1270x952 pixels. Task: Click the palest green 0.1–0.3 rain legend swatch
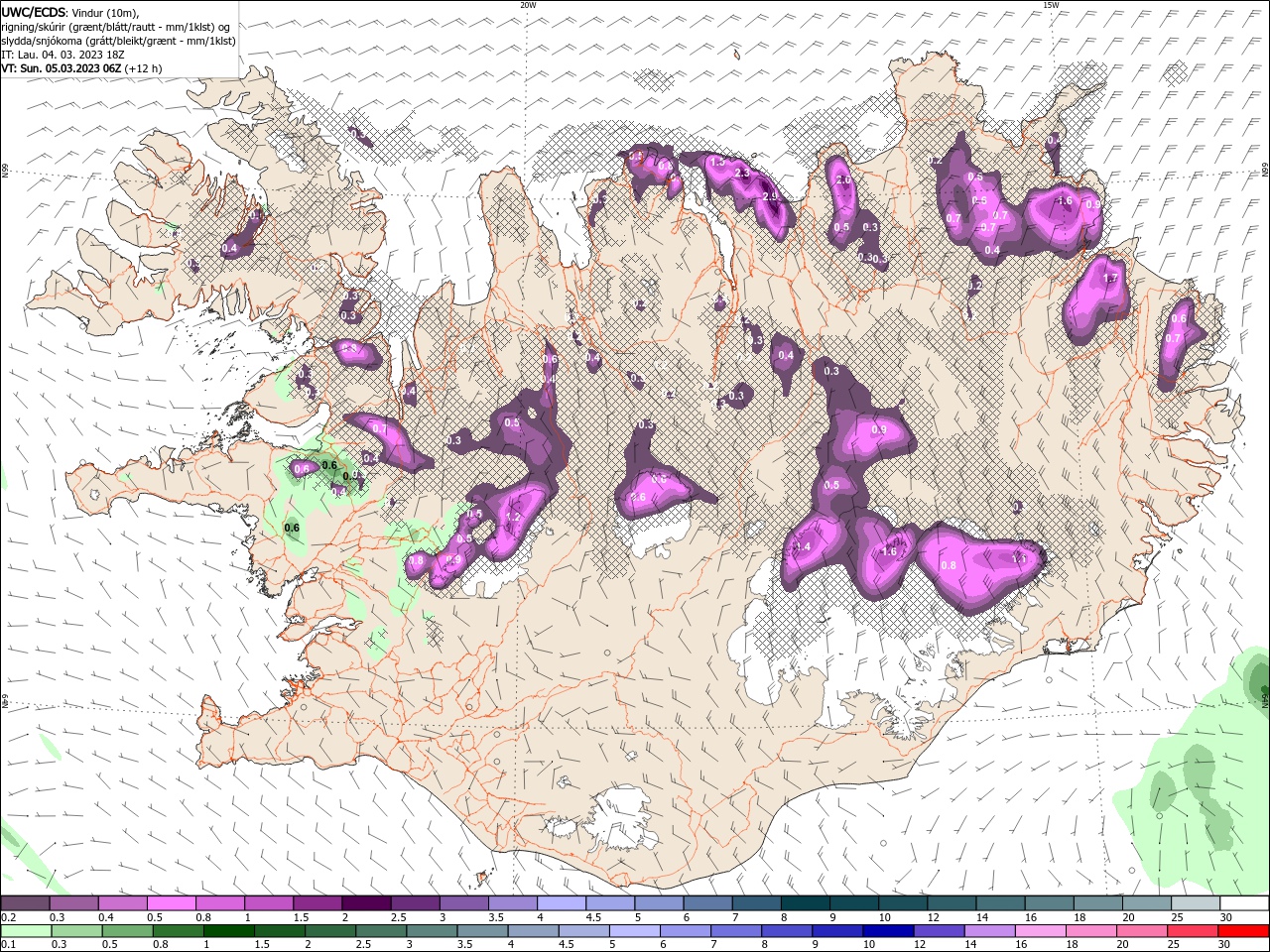click(x=26, y=931)
